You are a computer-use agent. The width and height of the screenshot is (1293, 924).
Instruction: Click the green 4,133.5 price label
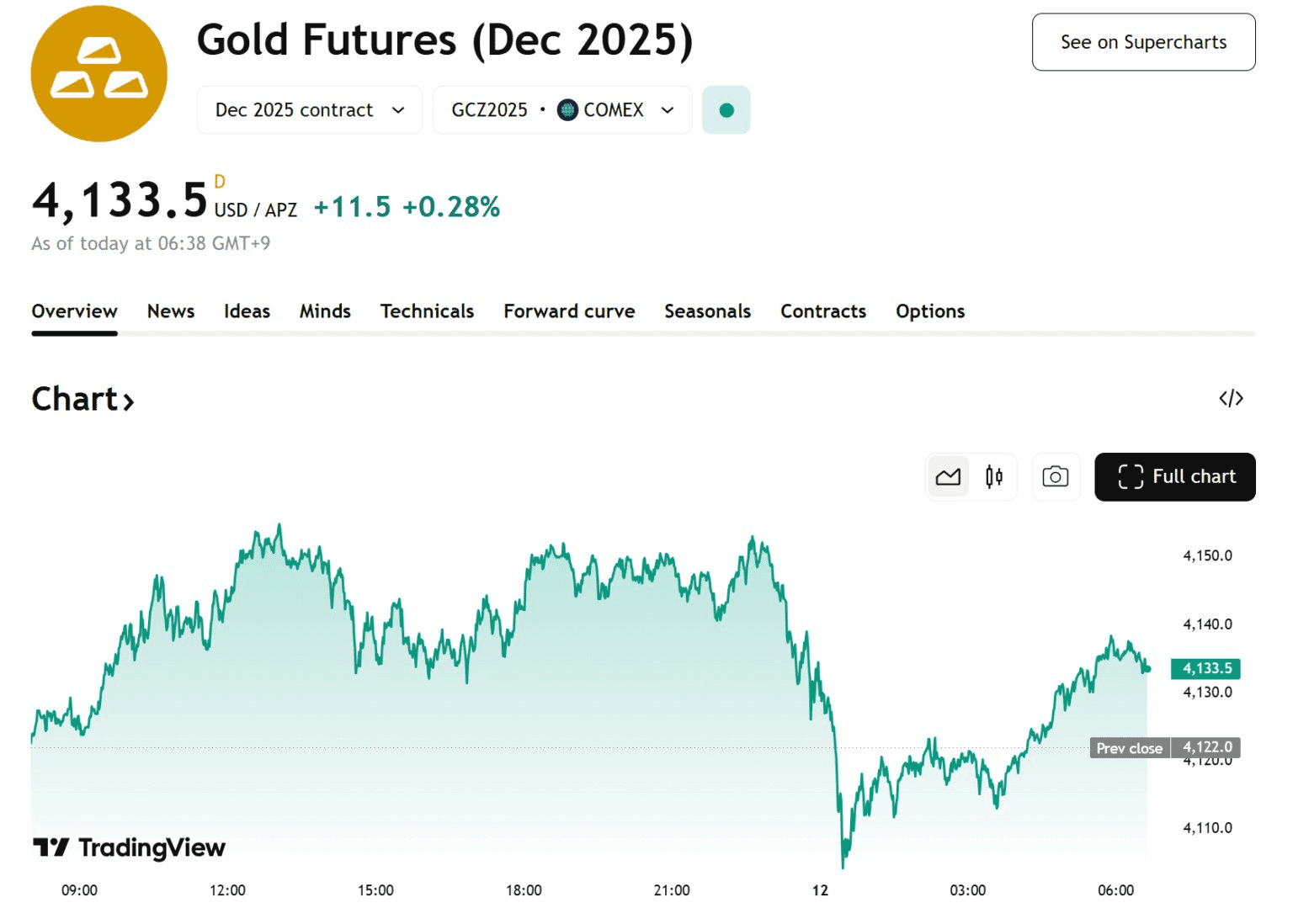[1205, 669]
